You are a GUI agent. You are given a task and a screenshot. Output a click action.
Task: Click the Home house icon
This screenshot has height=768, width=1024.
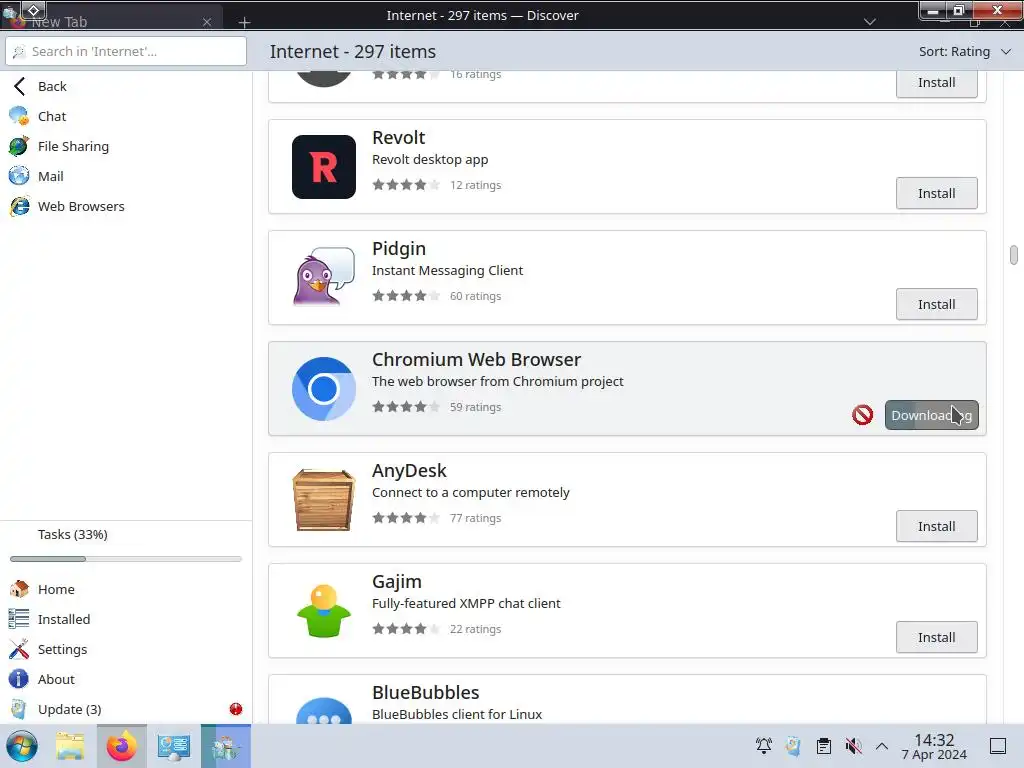pyautogui.click(x=19, y=589)
